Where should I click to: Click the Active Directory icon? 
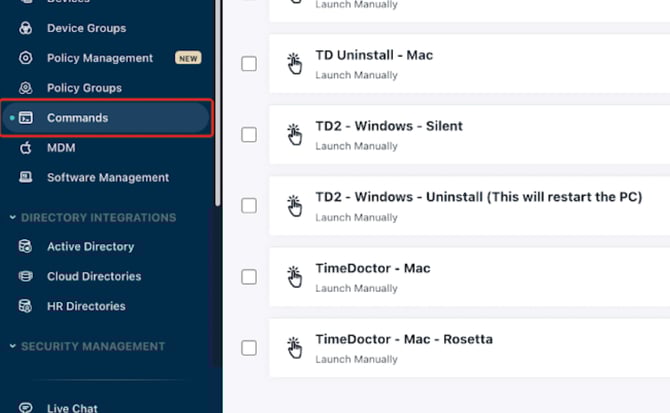pyautogui.click(x=25, y=246)
